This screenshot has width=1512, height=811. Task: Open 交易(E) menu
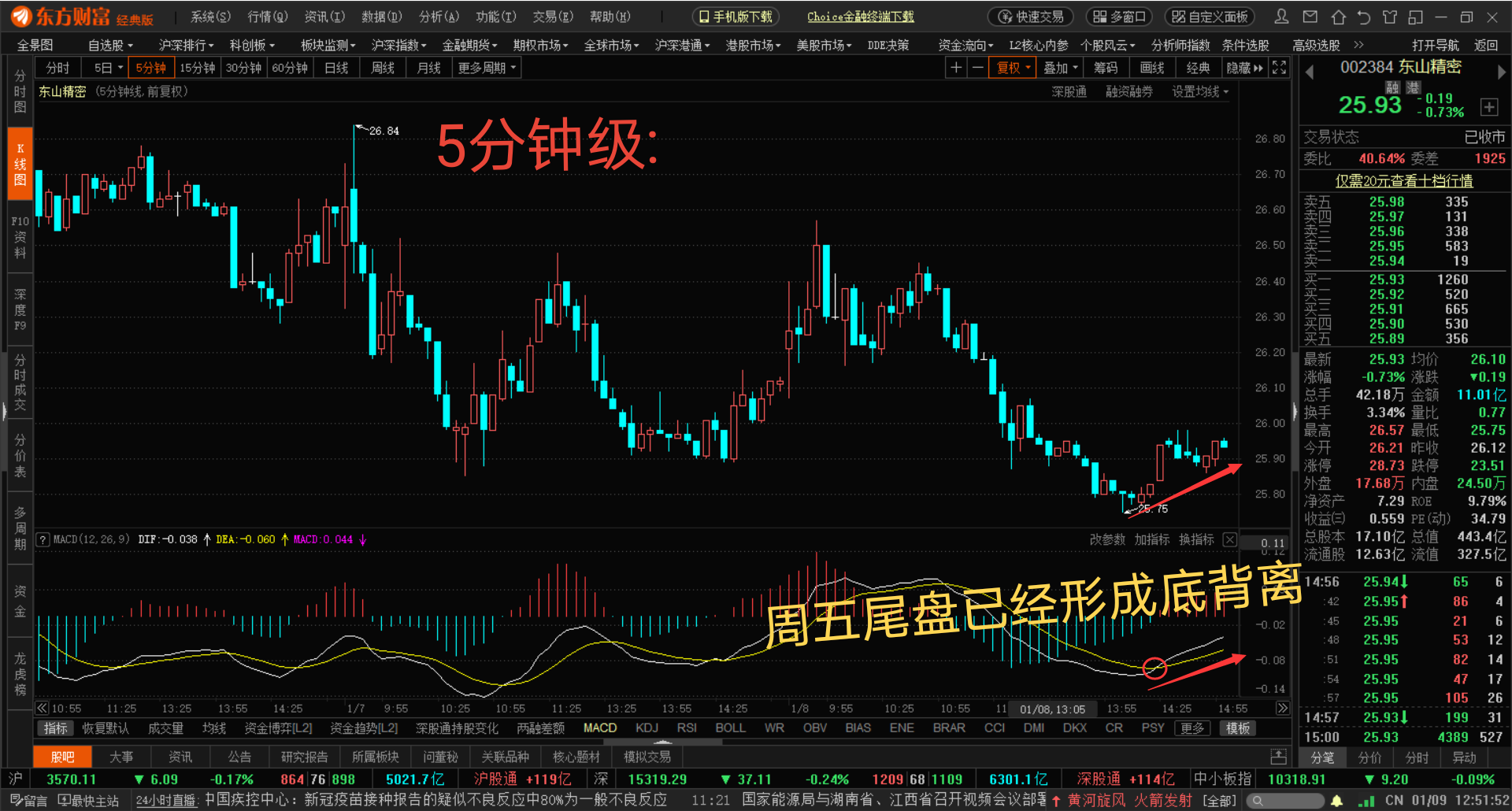(553, 17)
